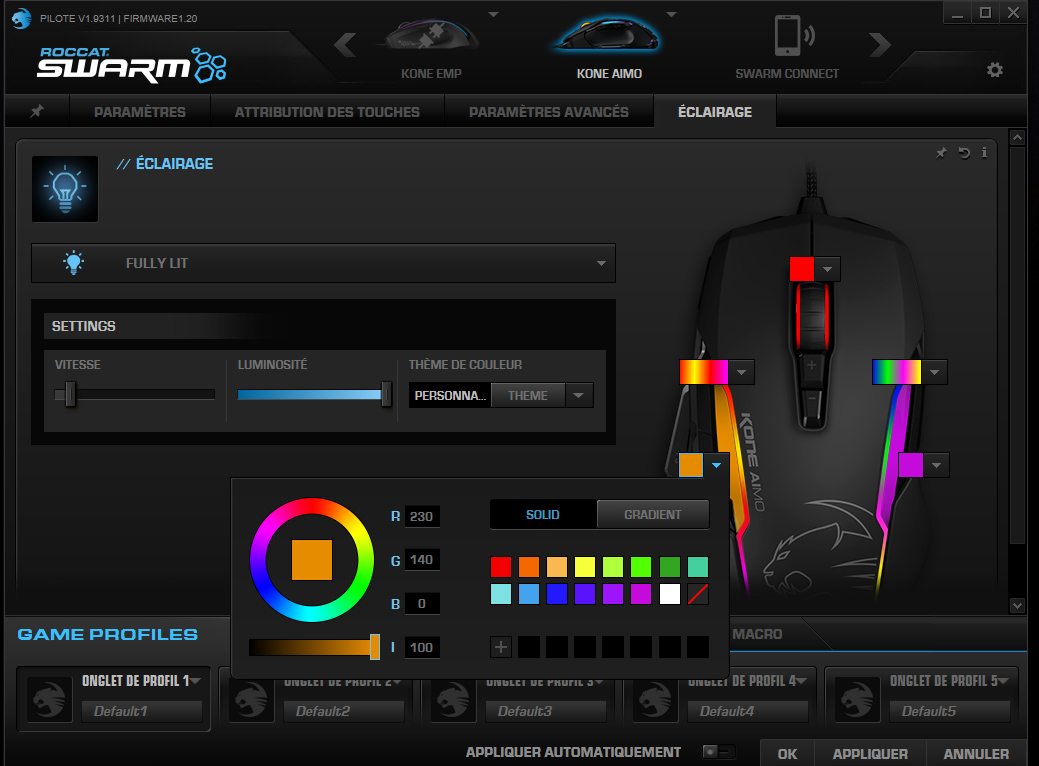
Task: Select the Kone EMP device icon
Action: click(x=429, y=34)
